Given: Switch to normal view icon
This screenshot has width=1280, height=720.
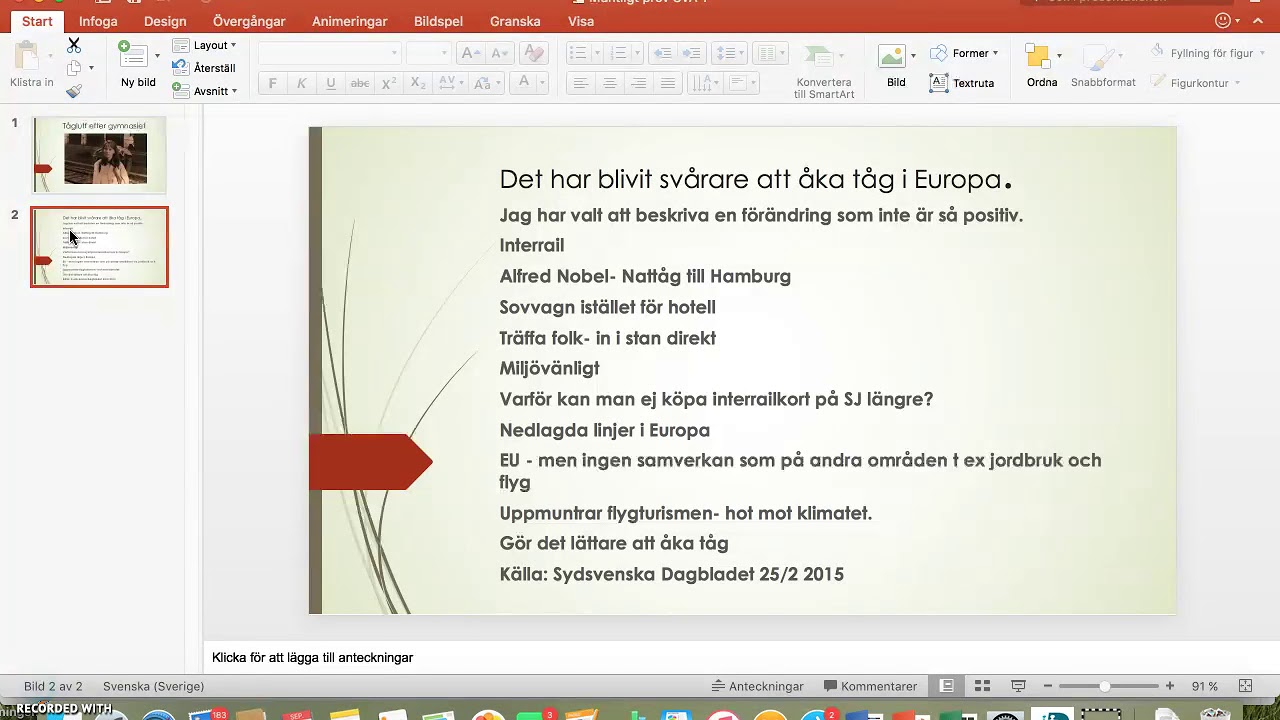Looking at the screenshot, I should [x=946, y=686].
